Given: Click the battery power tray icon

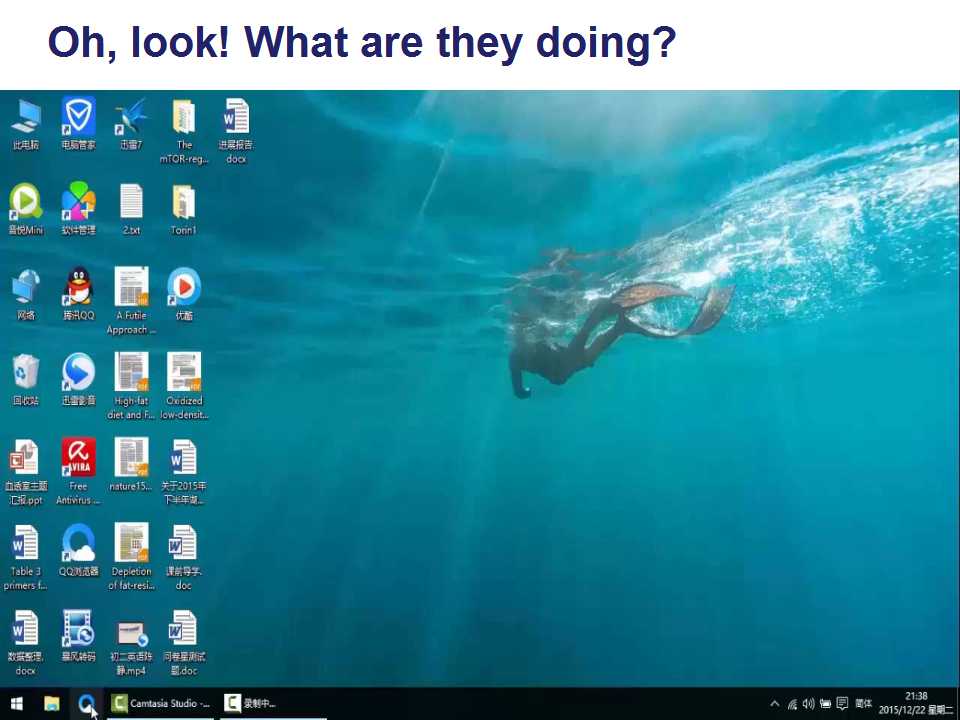Looking at the screenshot, I should pyautogui.click(x=825, y=704).
